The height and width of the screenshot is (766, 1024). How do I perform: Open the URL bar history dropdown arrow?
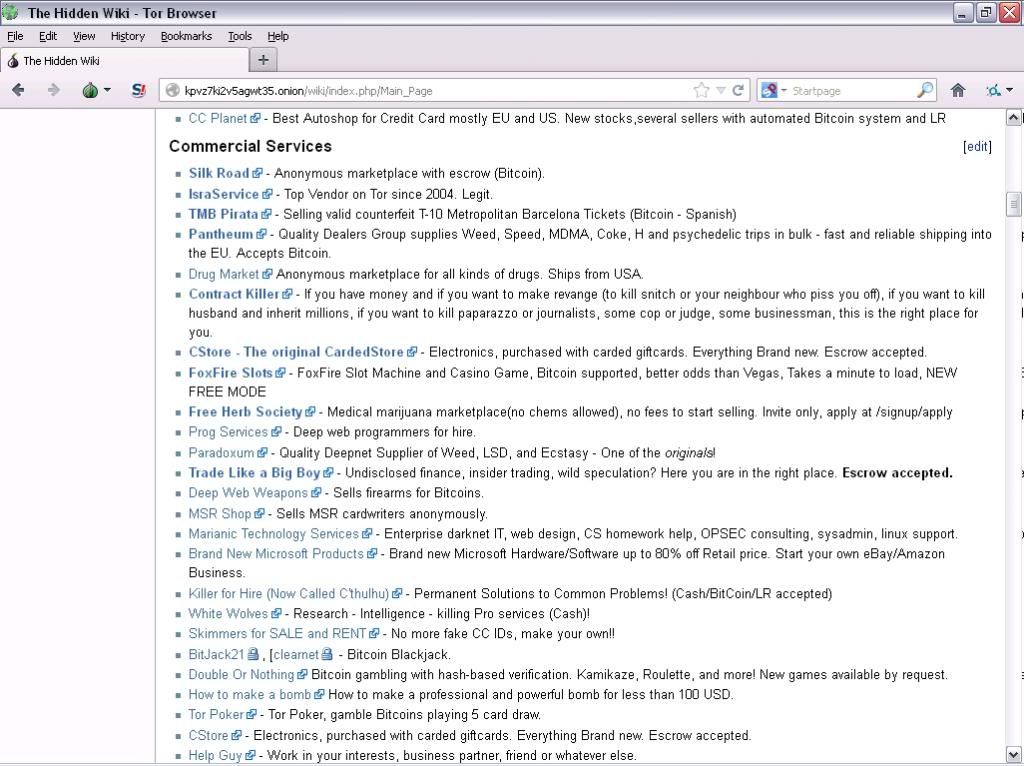tap(721, 90)
